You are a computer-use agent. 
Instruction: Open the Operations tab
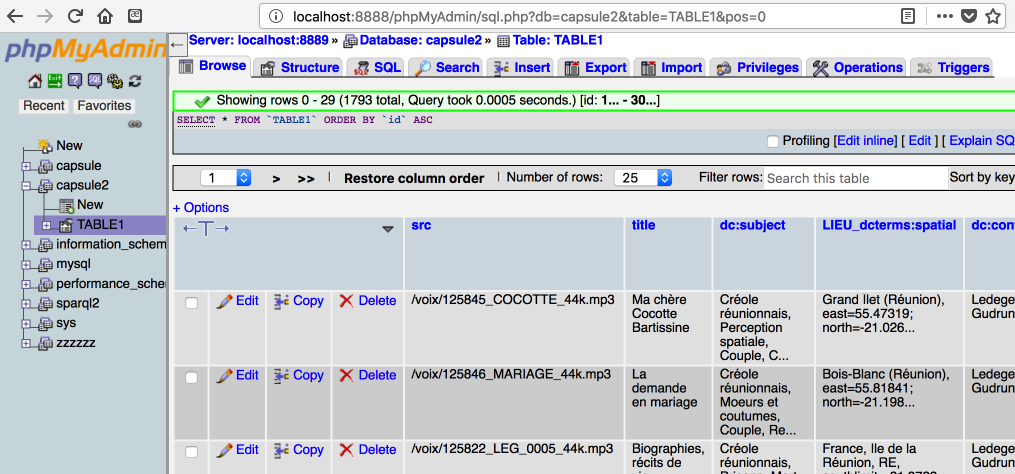click(x=857, y=67)
